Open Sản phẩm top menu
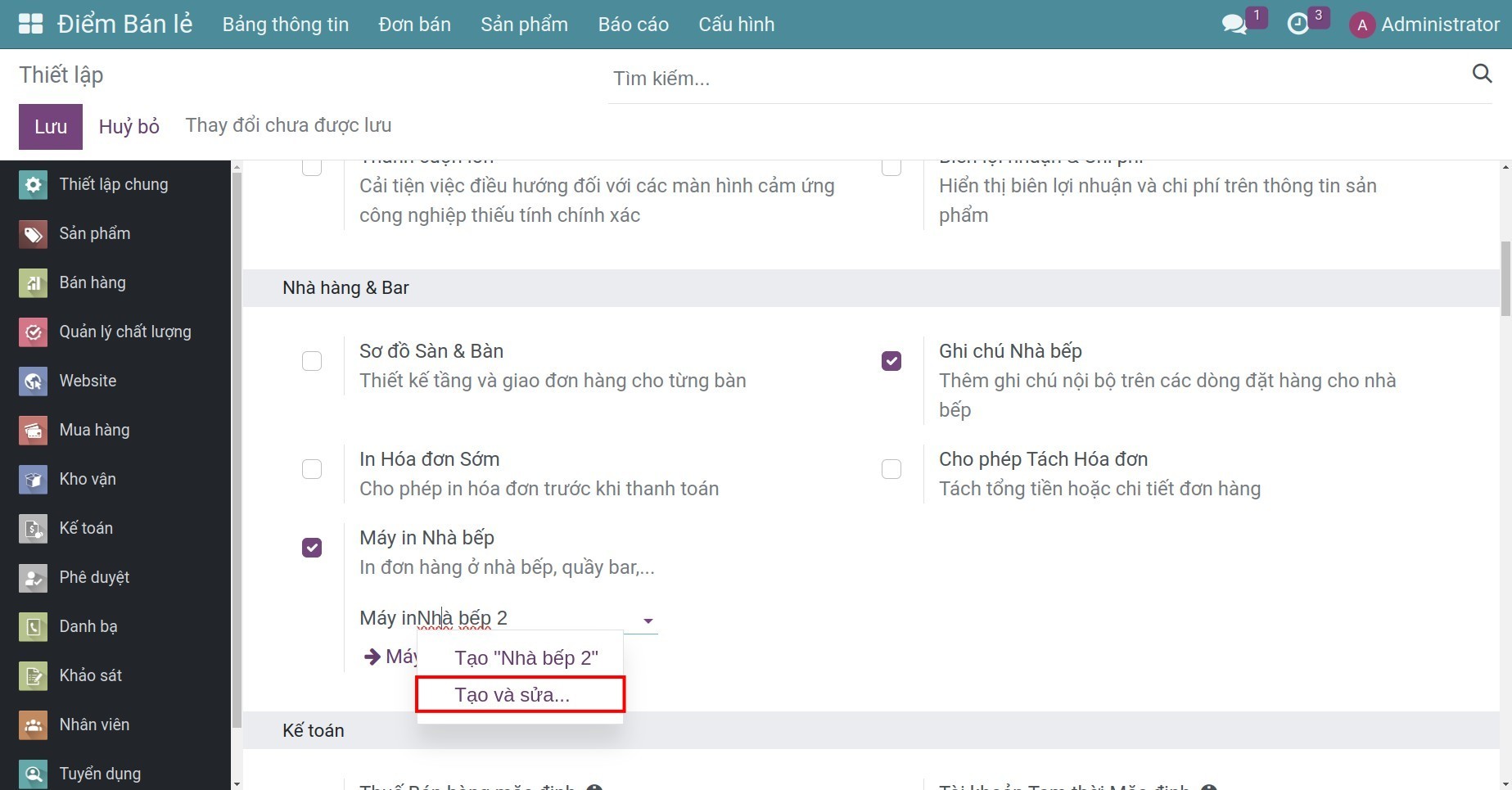 524,25
